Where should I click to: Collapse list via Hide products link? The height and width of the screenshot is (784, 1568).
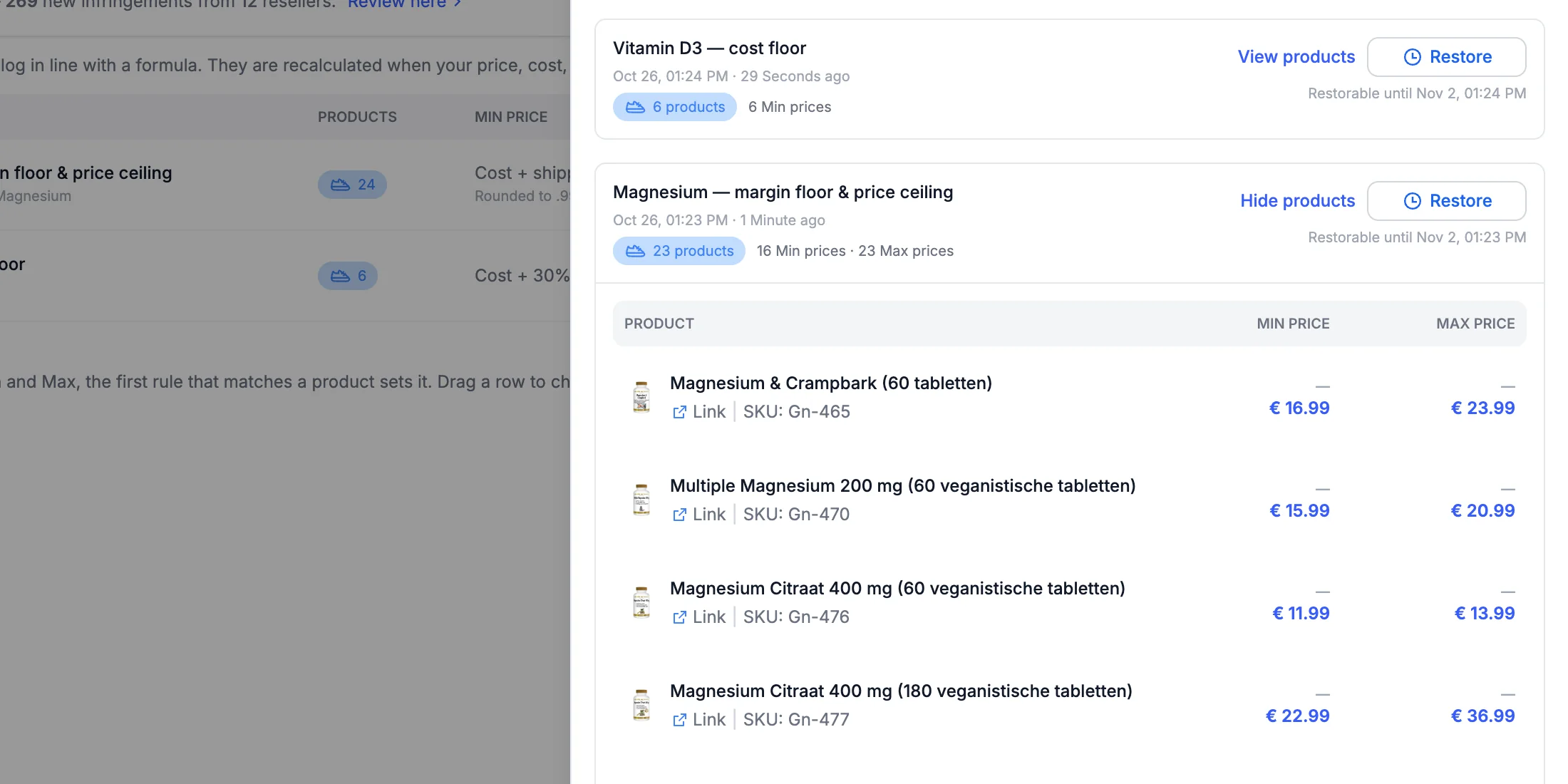pos(1297,201)
